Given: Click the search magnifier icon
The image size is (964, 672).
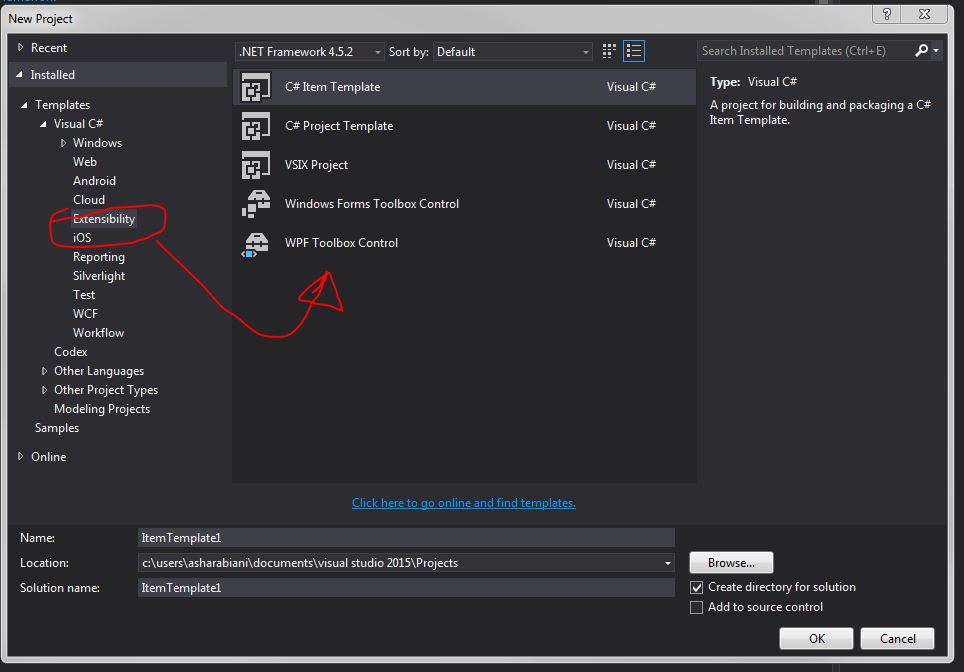Looking at the screenshot, I should click(921, 50).
